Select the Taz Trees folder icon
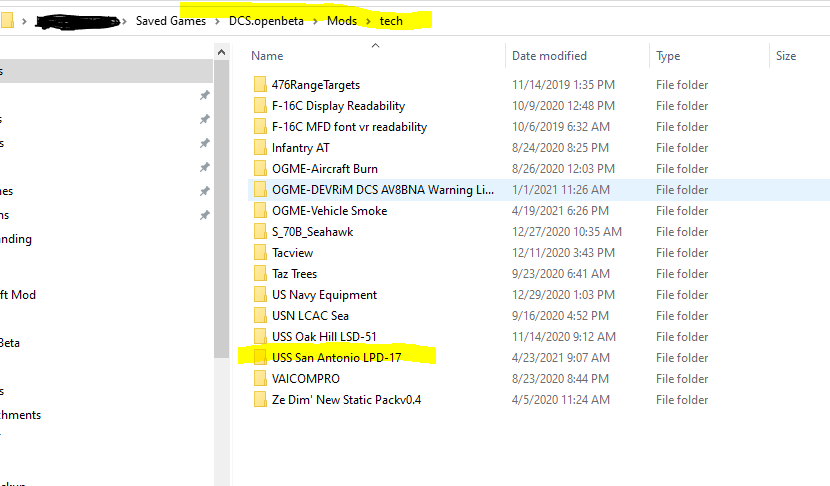 click(x=260, y=273)
